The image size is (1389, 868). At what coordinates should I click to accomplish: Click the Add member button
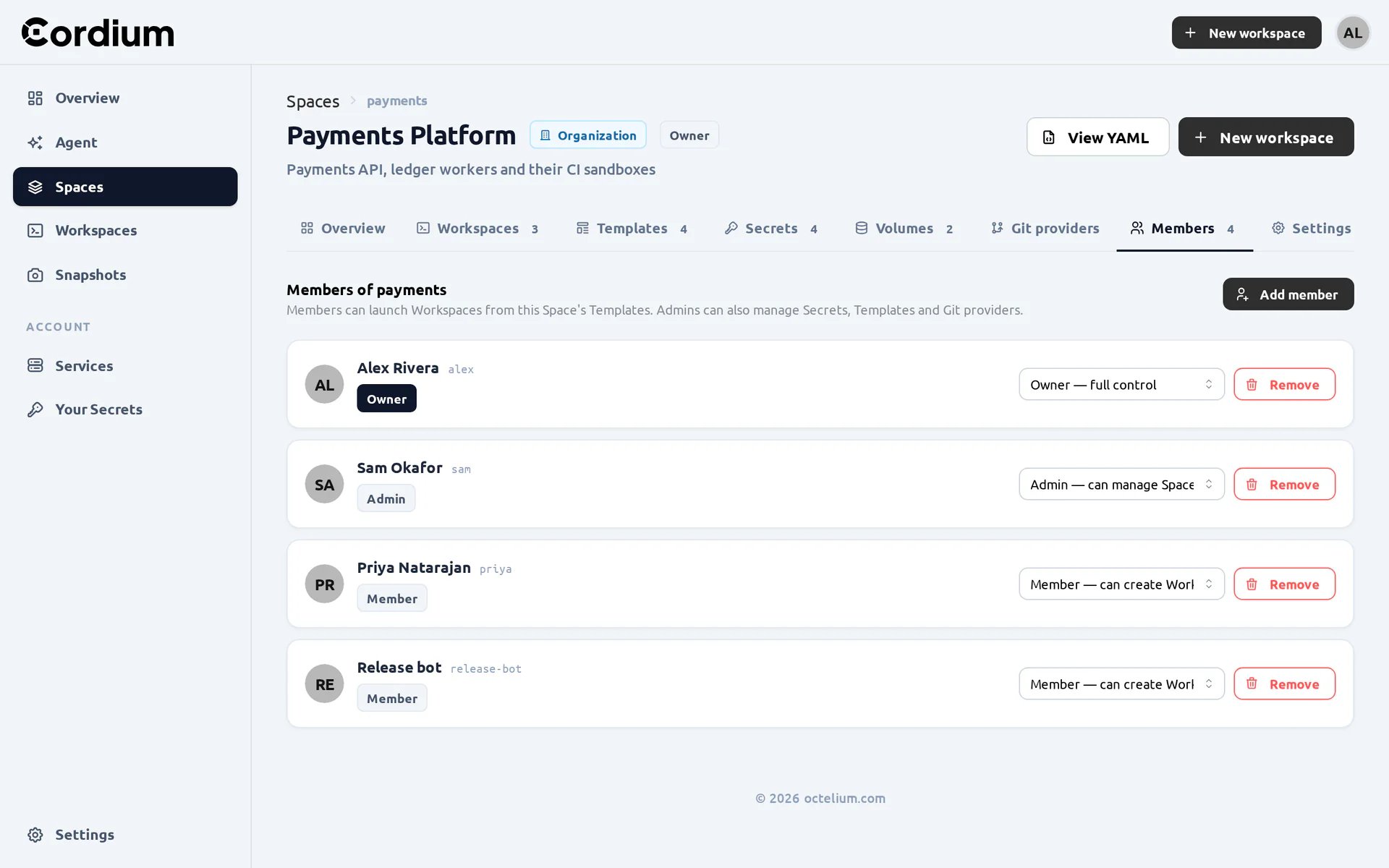pos(1288,294)
